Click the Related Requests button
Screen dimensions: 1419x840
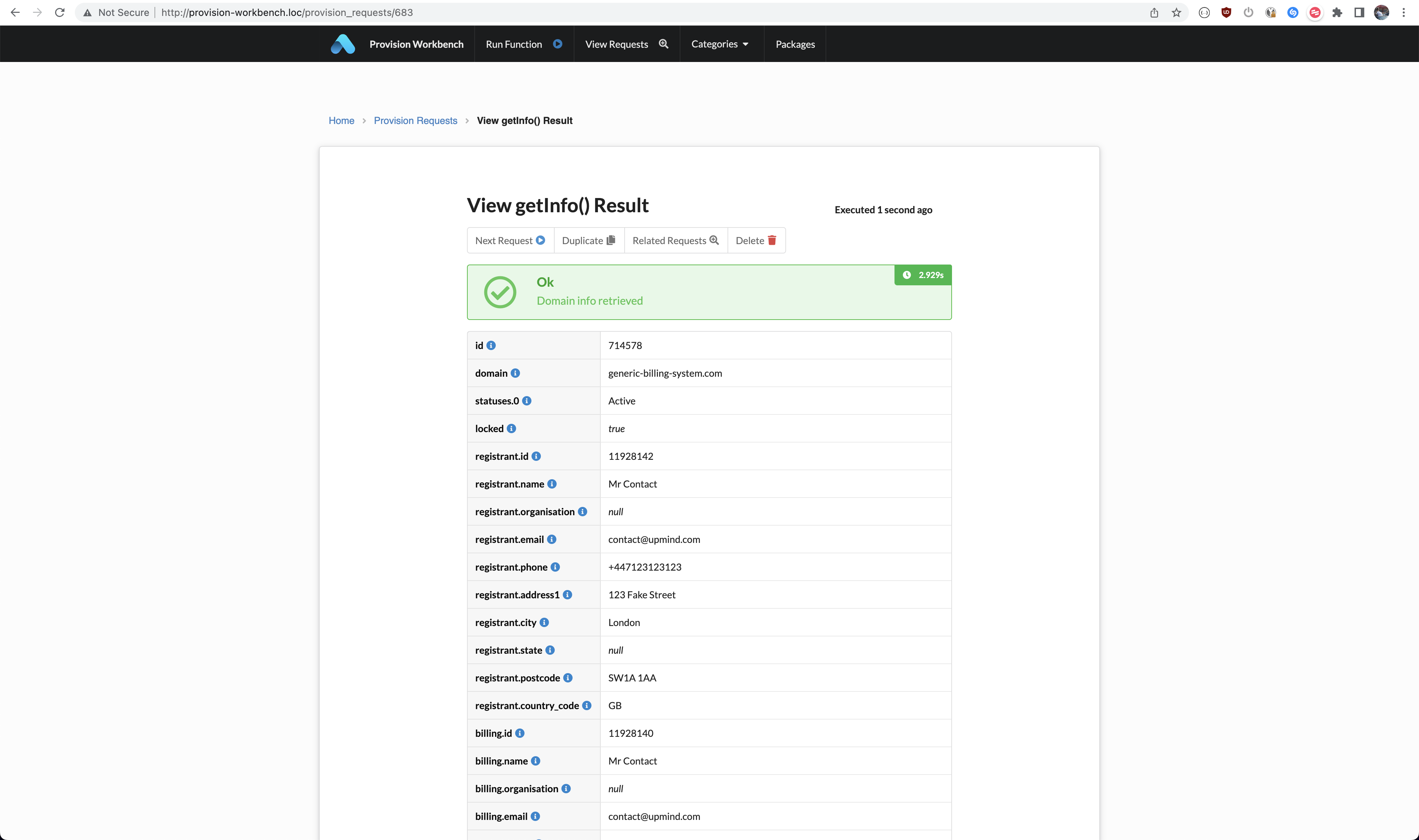pos(676,241)
